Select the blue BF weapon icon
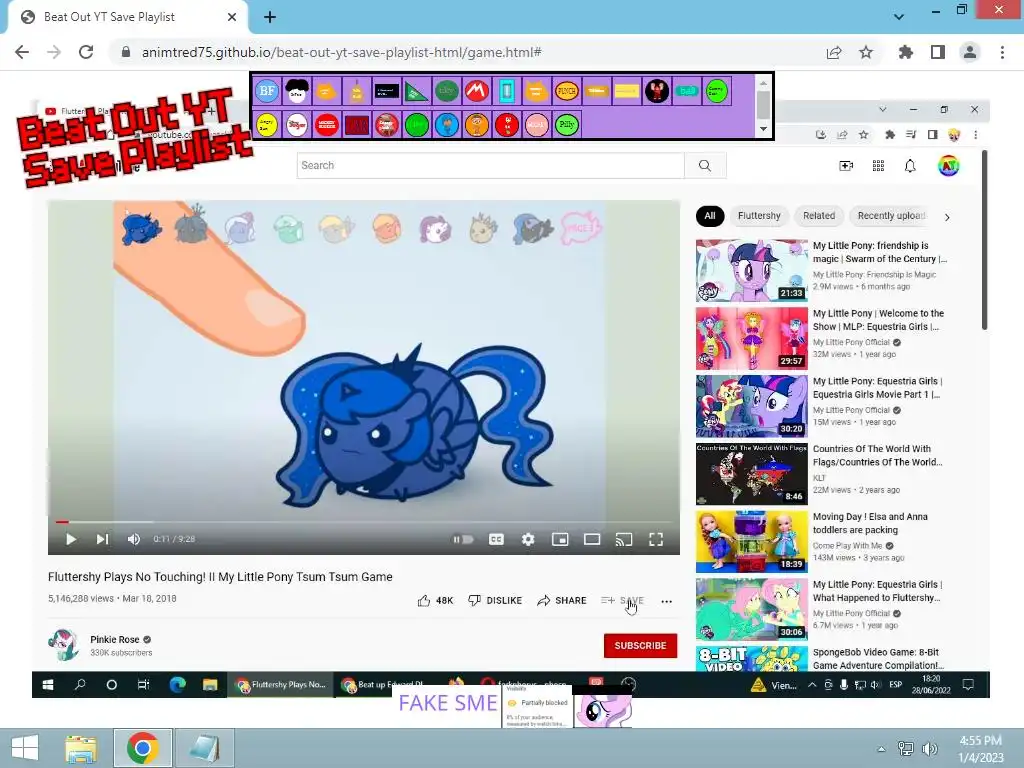The height and width of the screenshot is (768, 1024). click(x=267, y=91)
